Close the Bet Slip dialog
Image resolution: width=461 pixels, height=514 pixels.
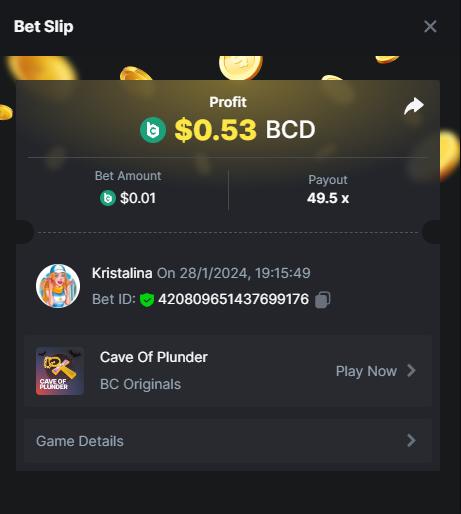pyautogui.click(x=430, y=26)
